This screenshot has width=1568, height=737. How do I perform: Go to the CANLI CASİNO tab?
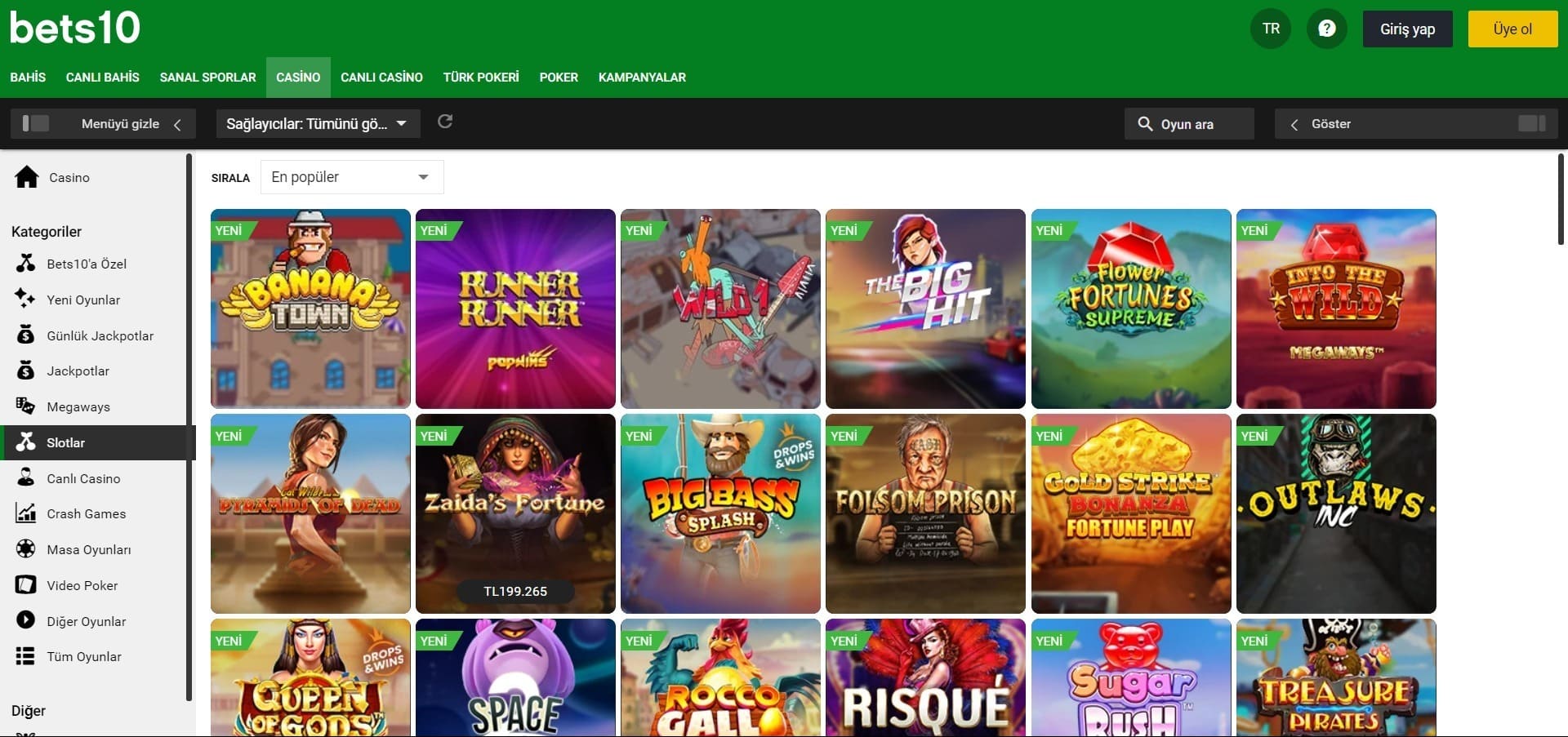[x=381, y=78]
